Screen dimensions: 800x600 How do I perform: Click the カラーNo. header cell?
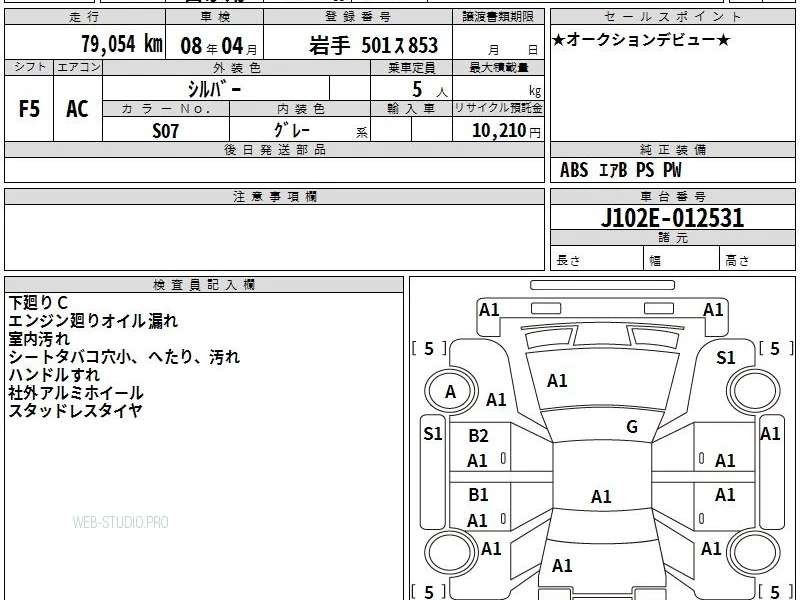166,109
